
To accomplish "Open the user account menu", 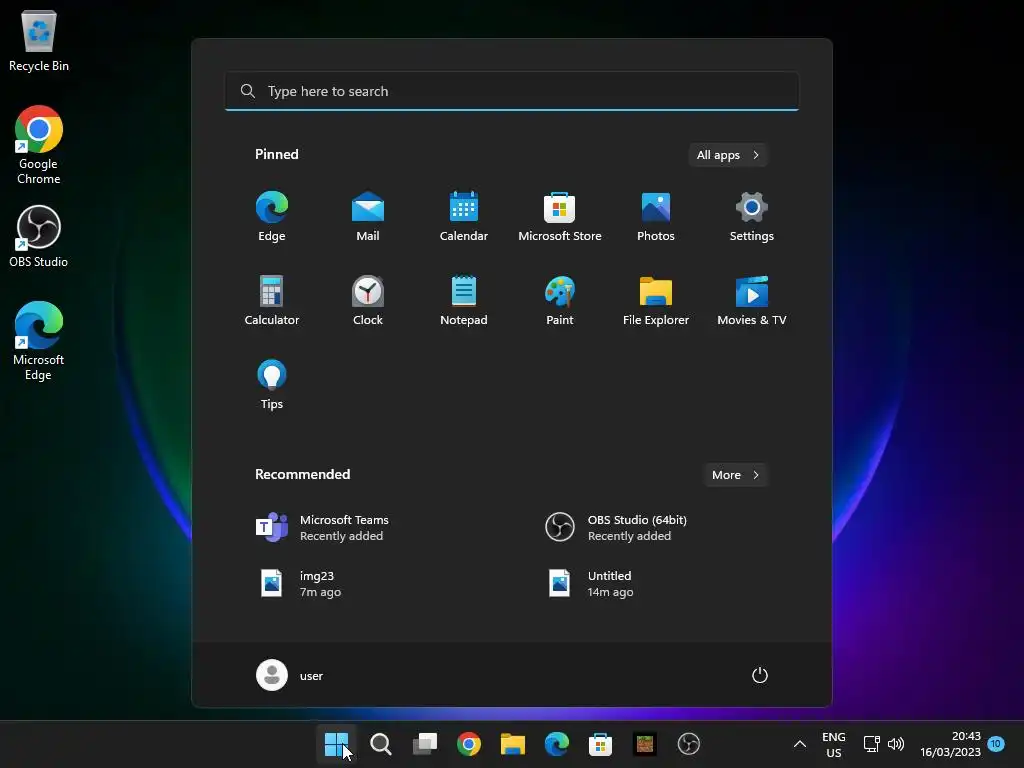I will [x=290, y=675].
